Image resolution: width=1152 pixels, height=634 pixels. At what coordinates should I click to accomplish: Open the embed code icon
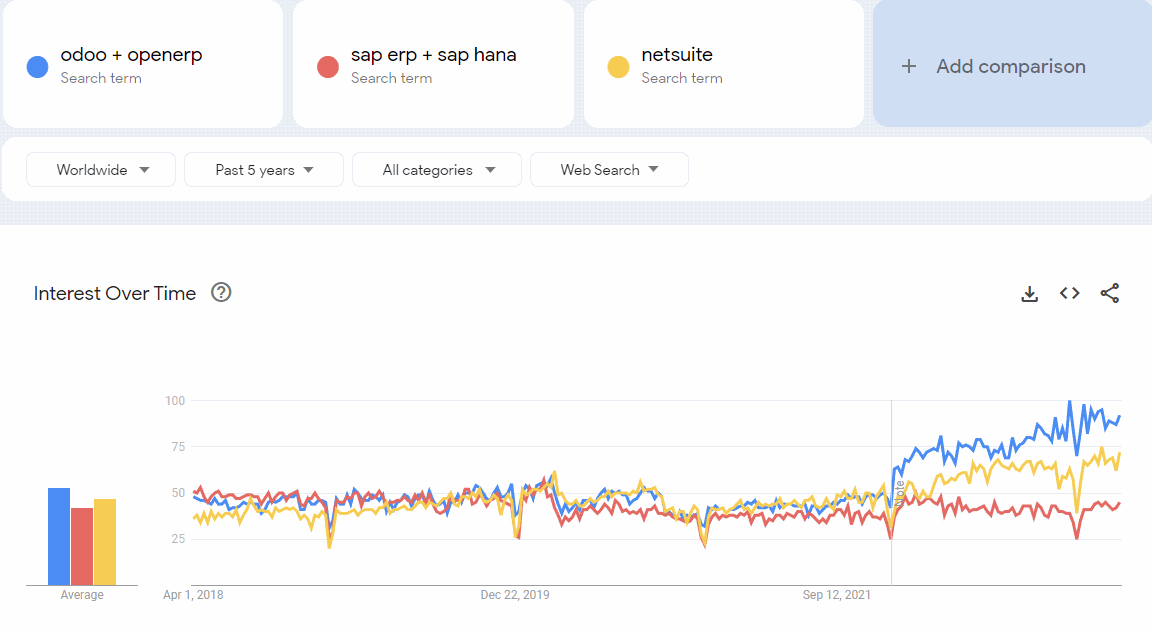1069,293
